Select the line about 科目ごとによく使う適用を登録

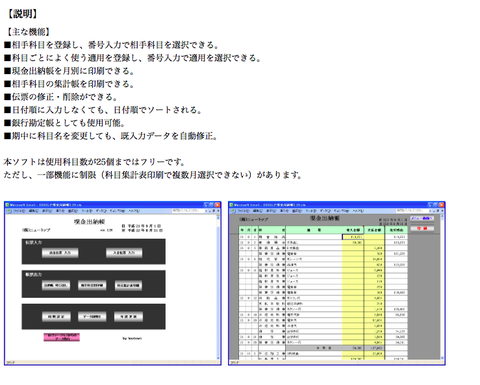pos(133,58)
